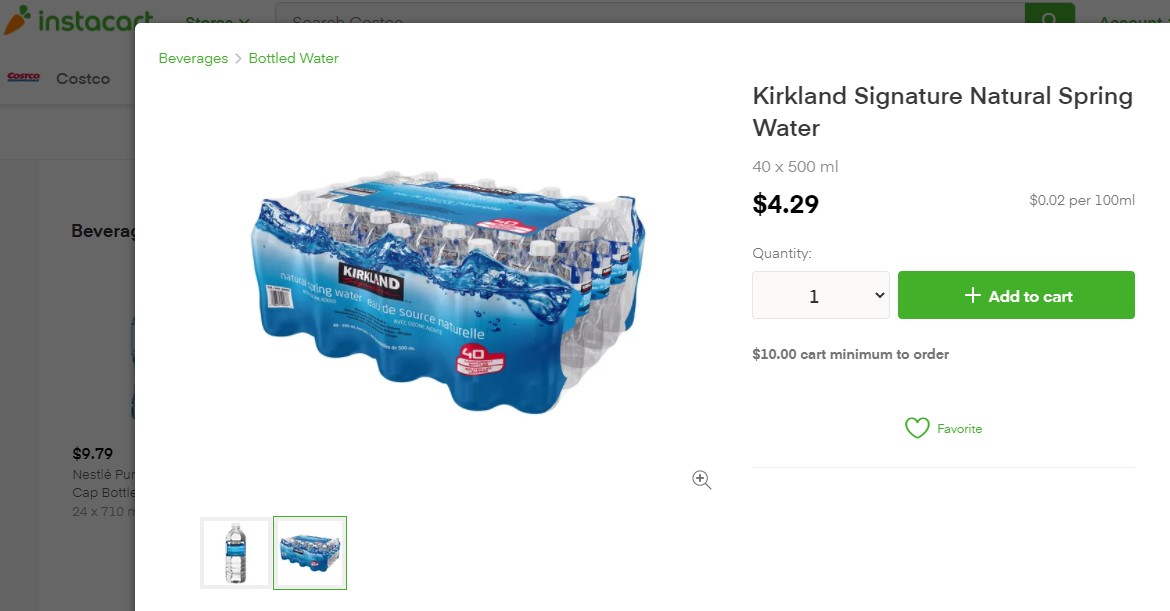Image resolution: width=1170 pixels, height=611 pixels.
Task: Select the single bottle thumbnail
Action: pyautogui.click(x=235, y=552)
